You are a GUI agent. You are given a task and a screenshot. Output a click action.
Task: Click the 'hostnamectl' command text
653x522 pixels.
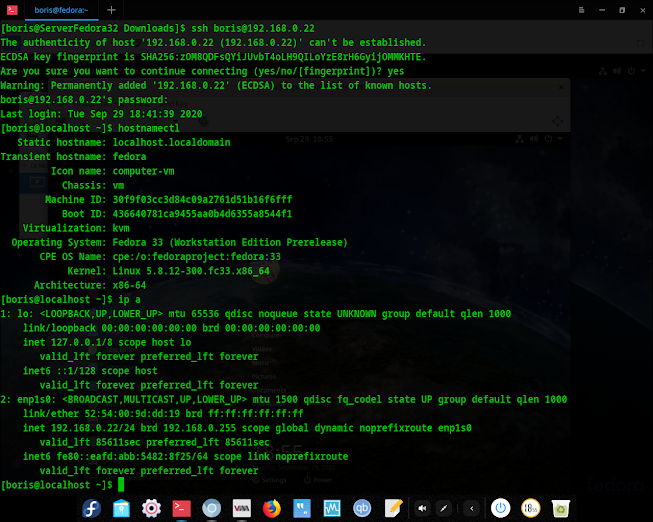(x=149, y=128)
